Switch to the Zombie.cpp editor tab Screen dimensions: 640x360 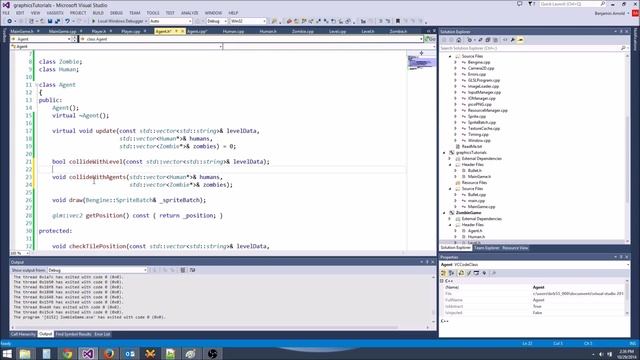tap(303, 31)
